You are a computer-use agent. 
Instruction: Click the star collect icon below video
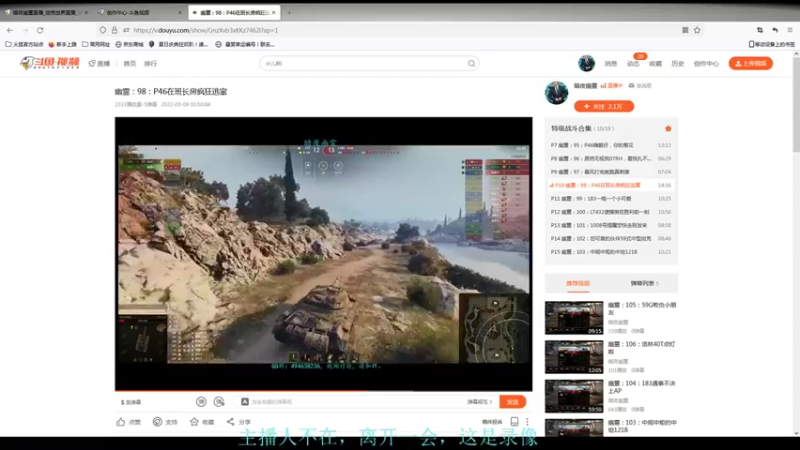pyautogui.click(x=194, y=422)
